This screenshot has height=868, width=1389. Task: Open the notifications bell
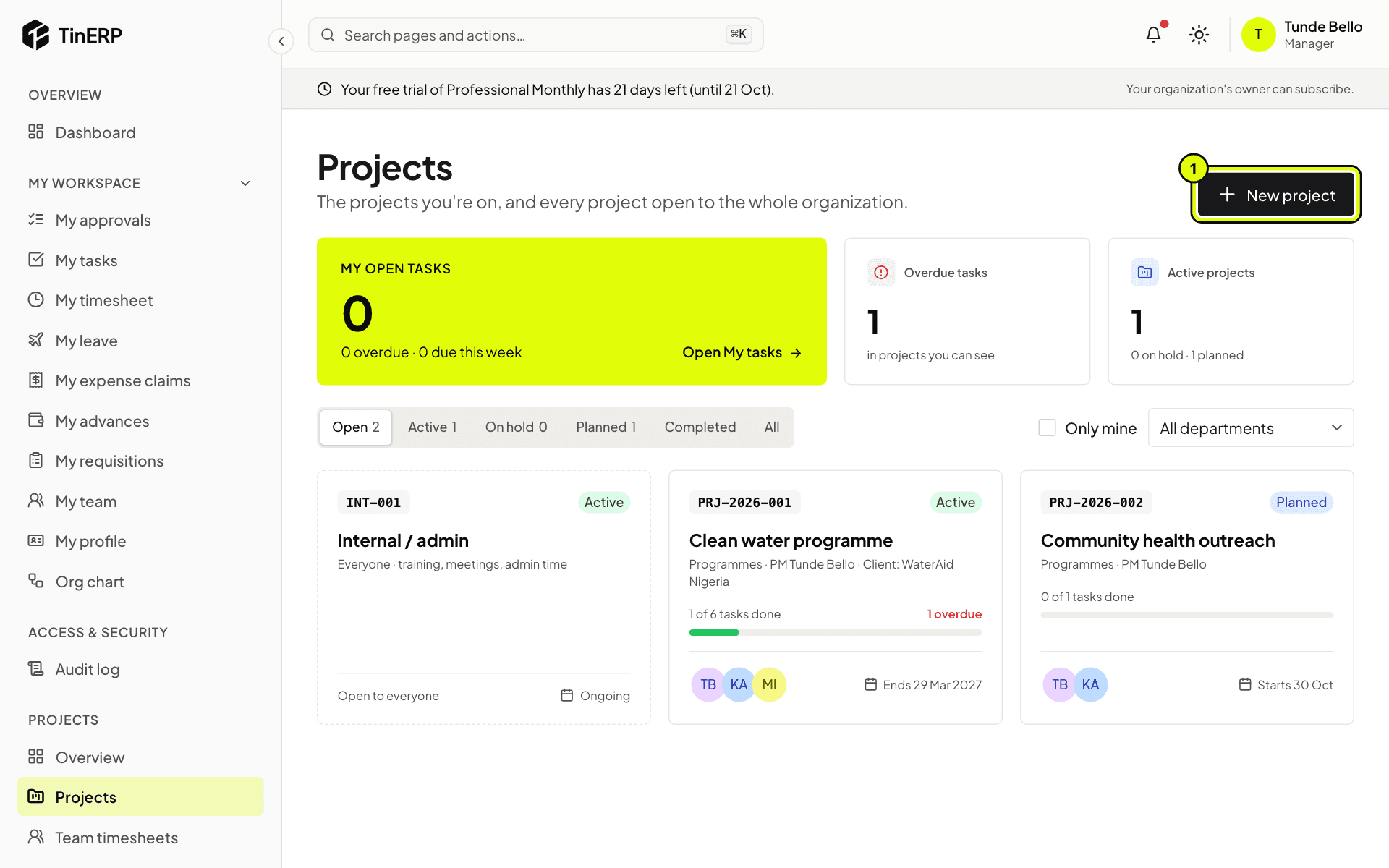[1153, 35]
